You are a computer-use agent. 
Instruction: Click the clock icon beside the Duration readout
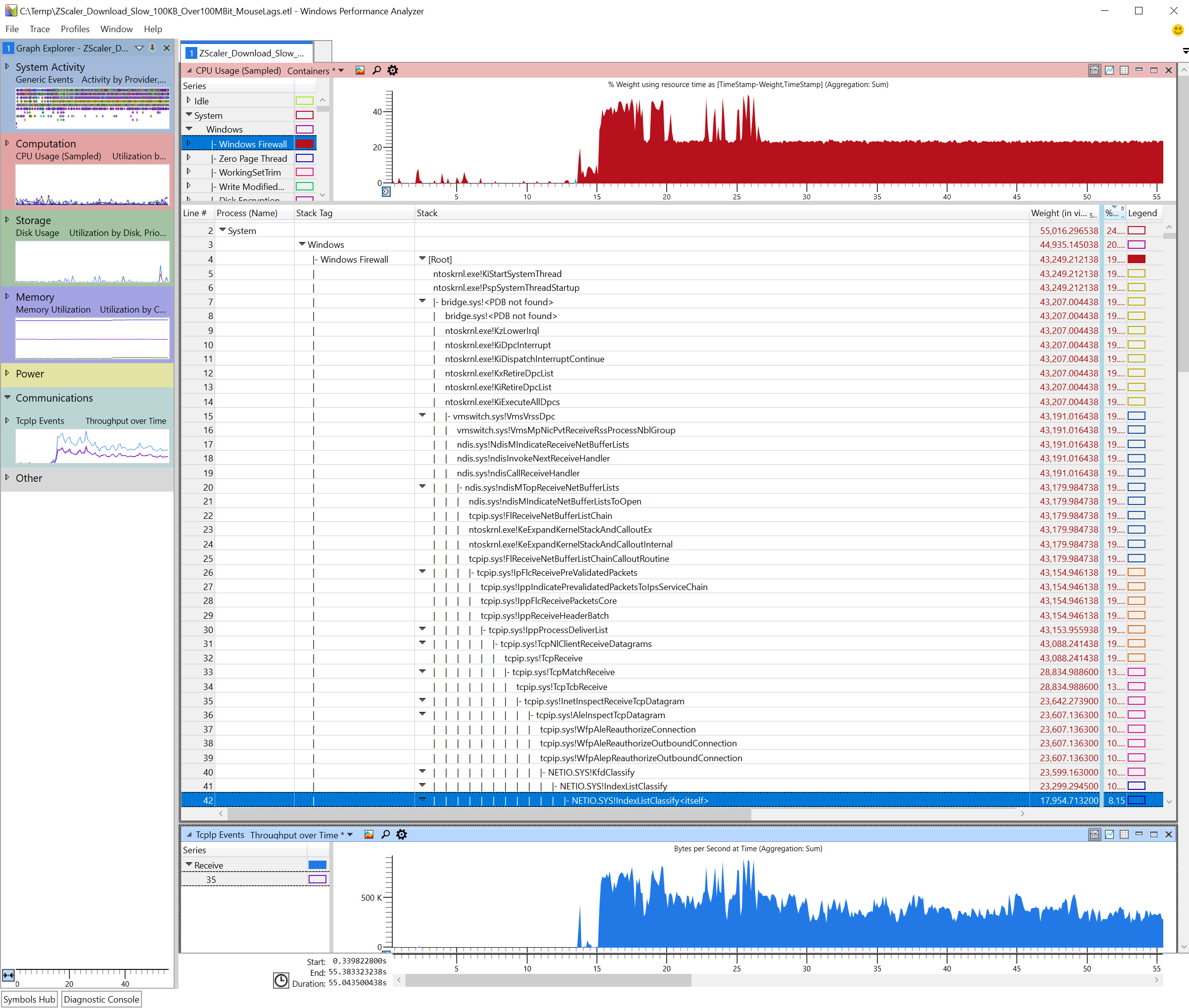(281, 981)
